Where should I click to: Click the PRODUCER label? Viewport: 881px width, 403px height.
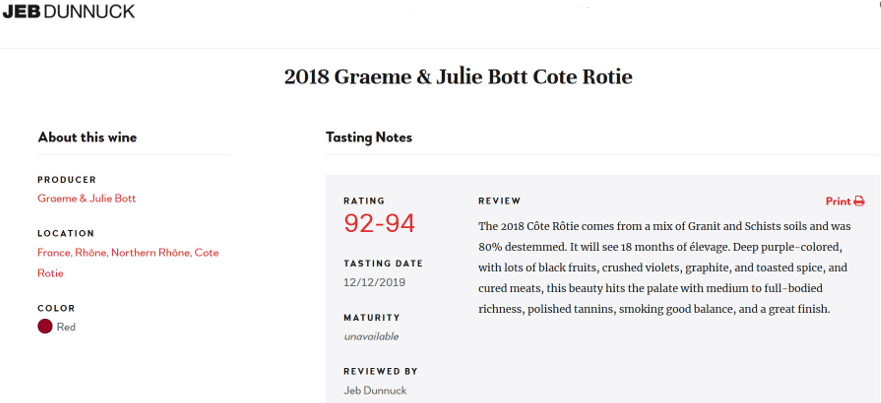[67, 180]
